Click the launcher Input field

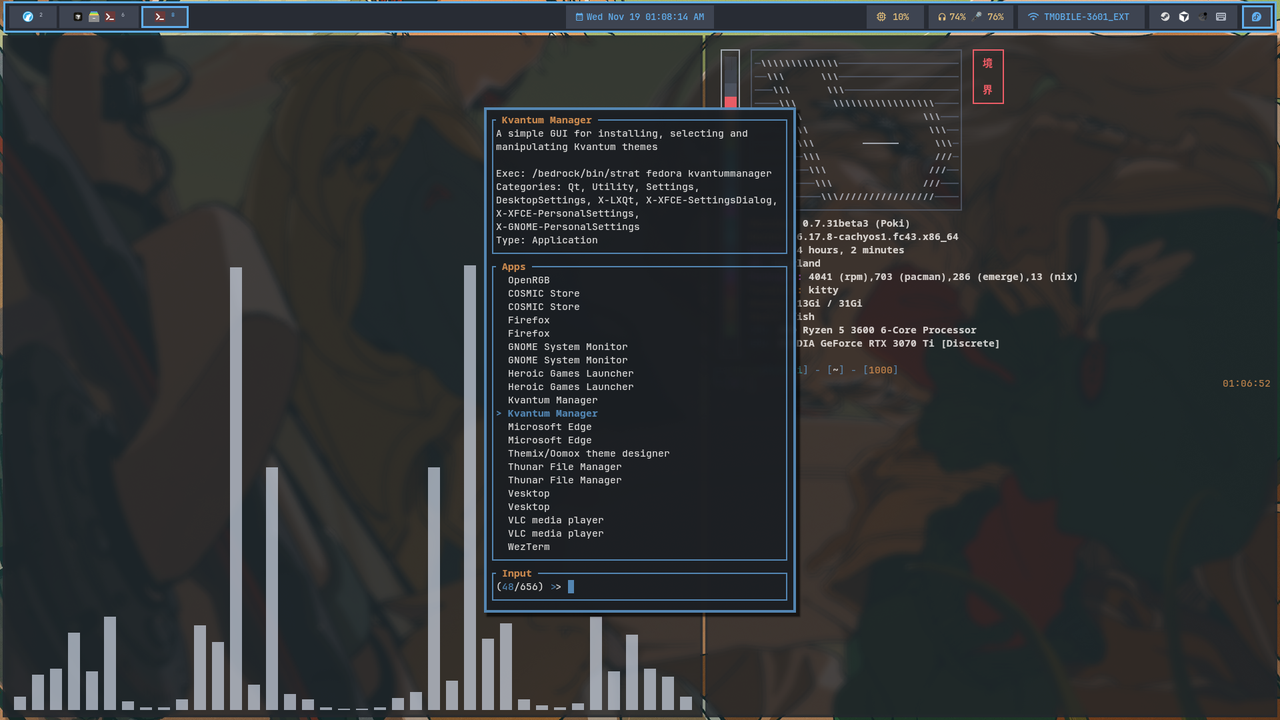pos(640,586)
